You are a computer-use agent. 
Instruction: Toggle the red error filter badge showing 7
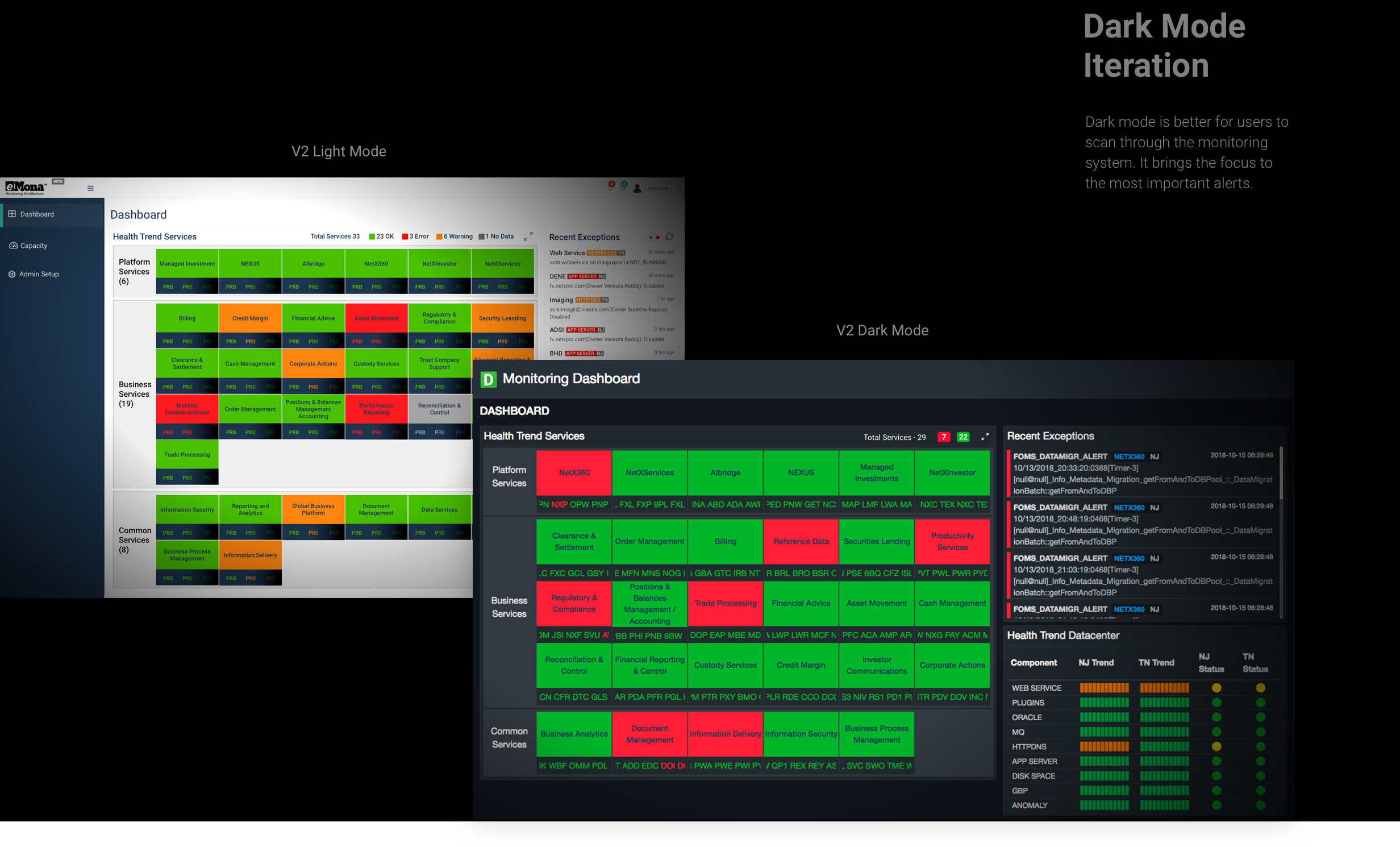(943, 437)
